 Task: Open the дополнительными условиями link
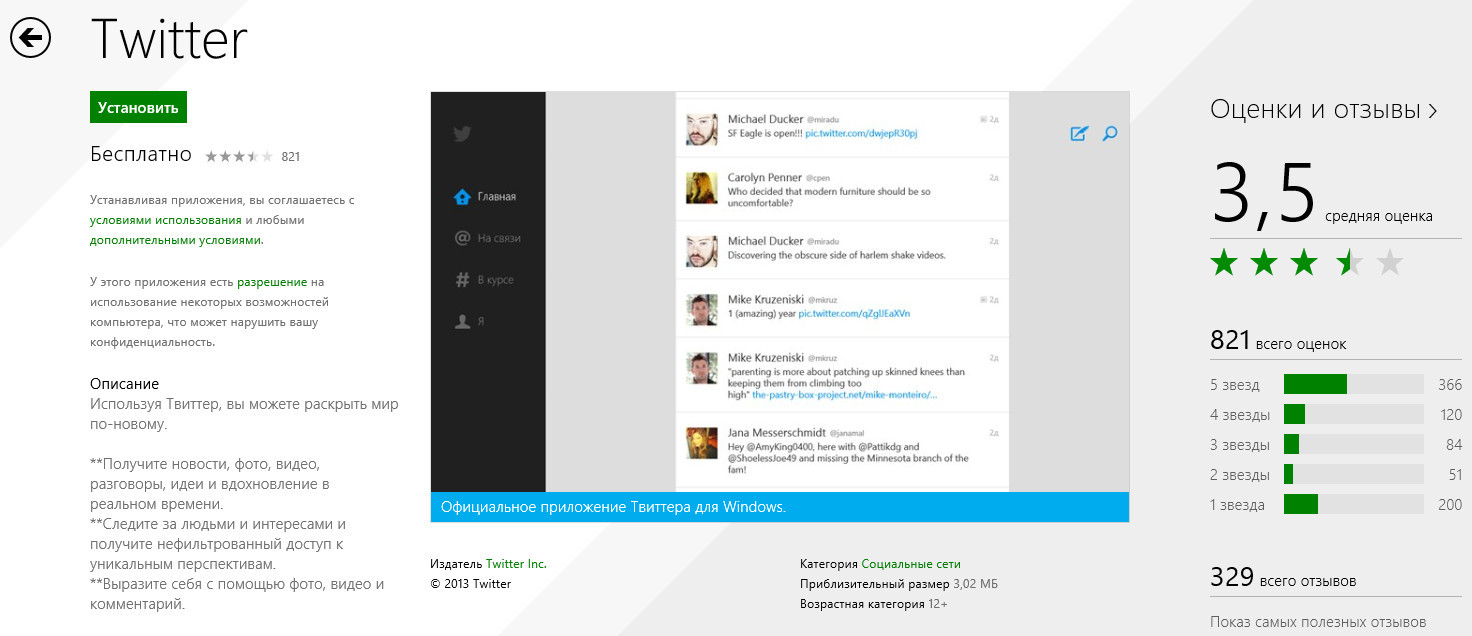(x=175, y=240)
